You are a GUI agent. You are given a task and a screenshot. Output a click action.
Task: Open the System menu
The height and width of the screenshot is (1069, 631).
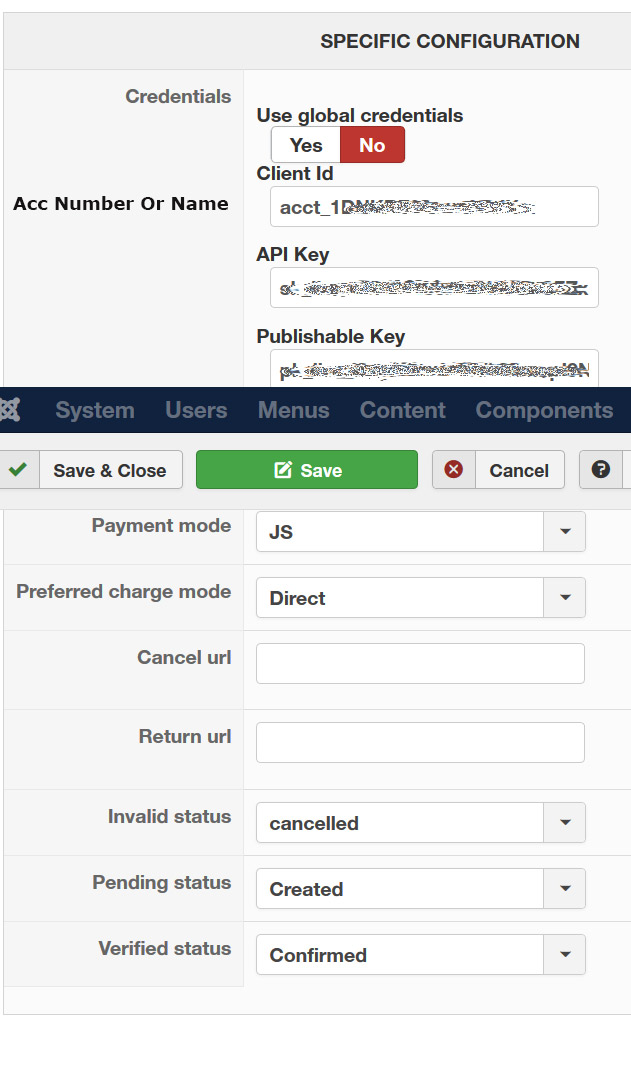(x=95, y=410)
